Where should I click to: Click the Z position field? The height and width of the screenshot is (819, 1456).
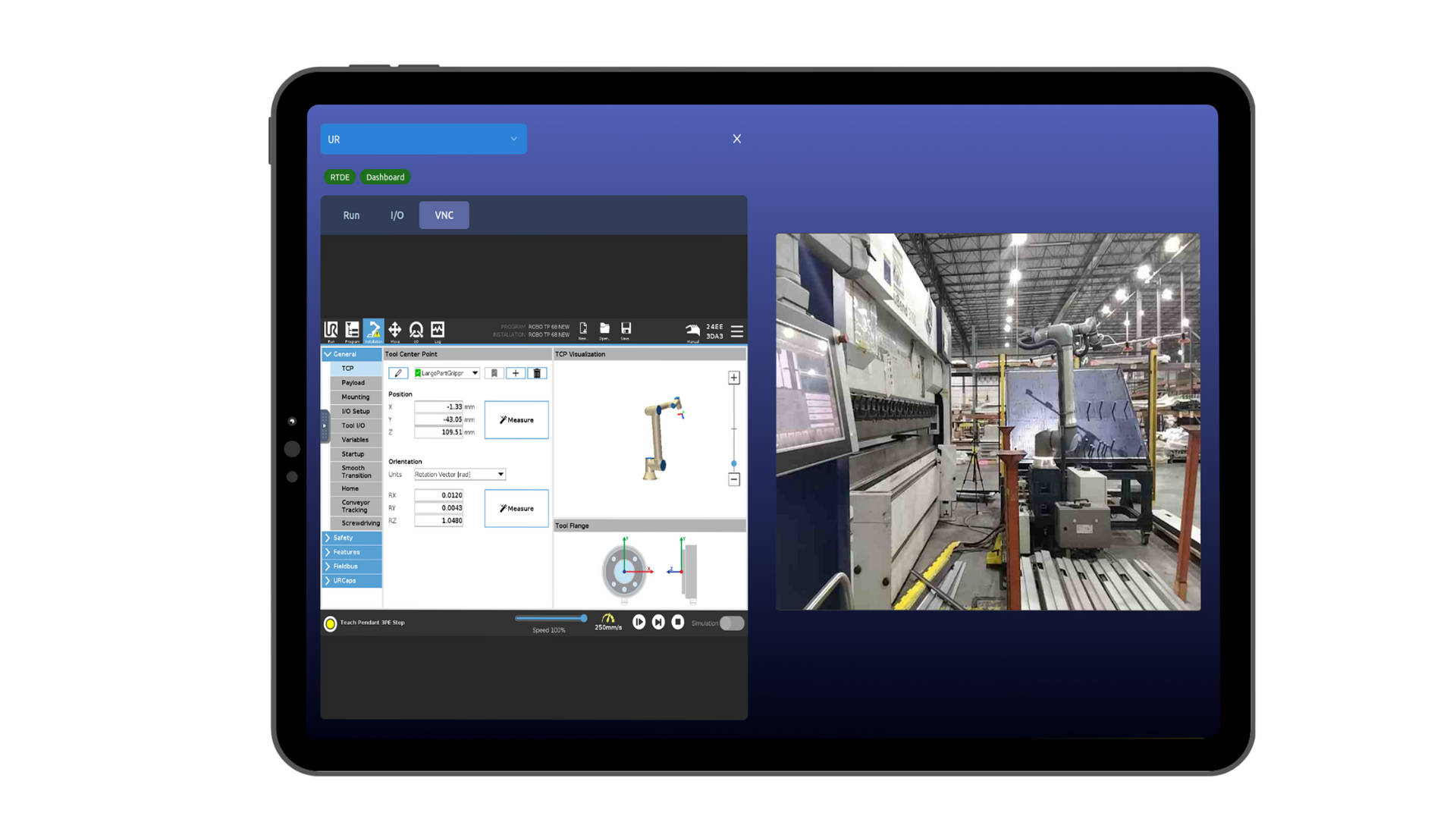(x=438, y=432)
